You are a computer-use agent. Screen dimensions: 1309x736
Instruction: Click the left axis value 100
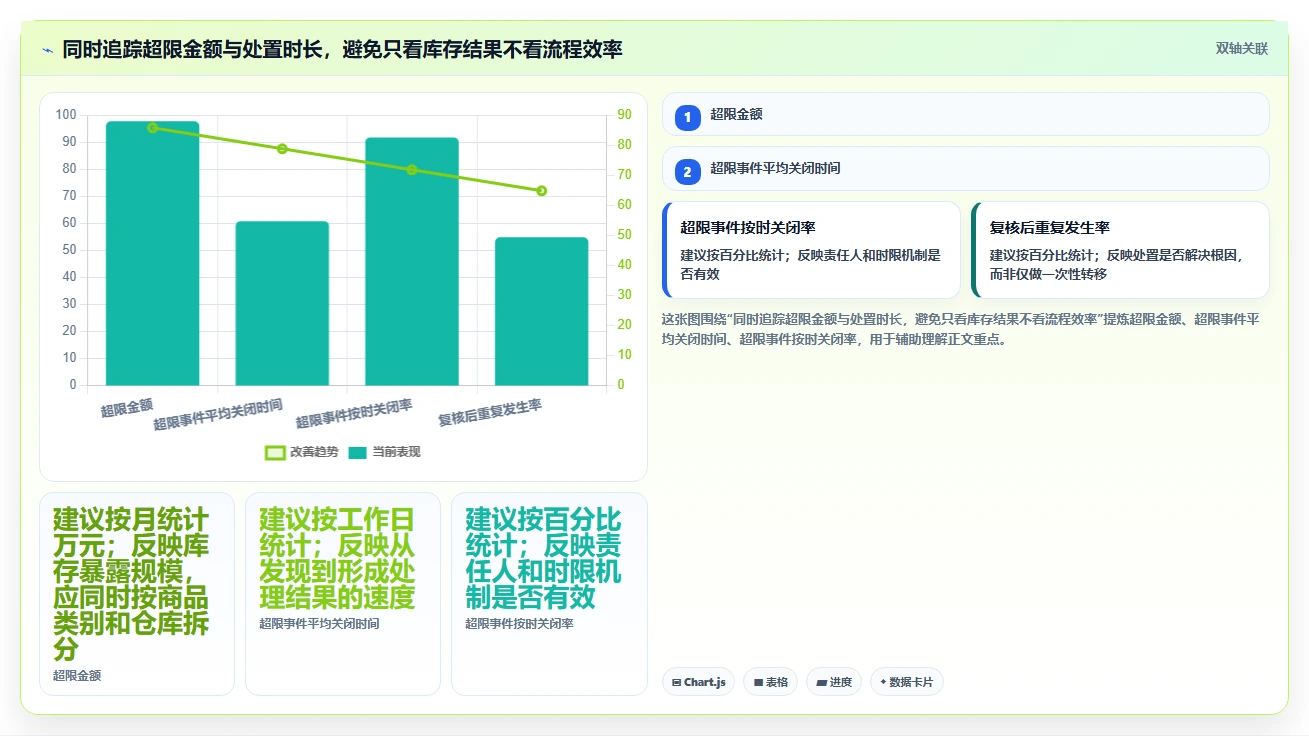coord(66,115)
